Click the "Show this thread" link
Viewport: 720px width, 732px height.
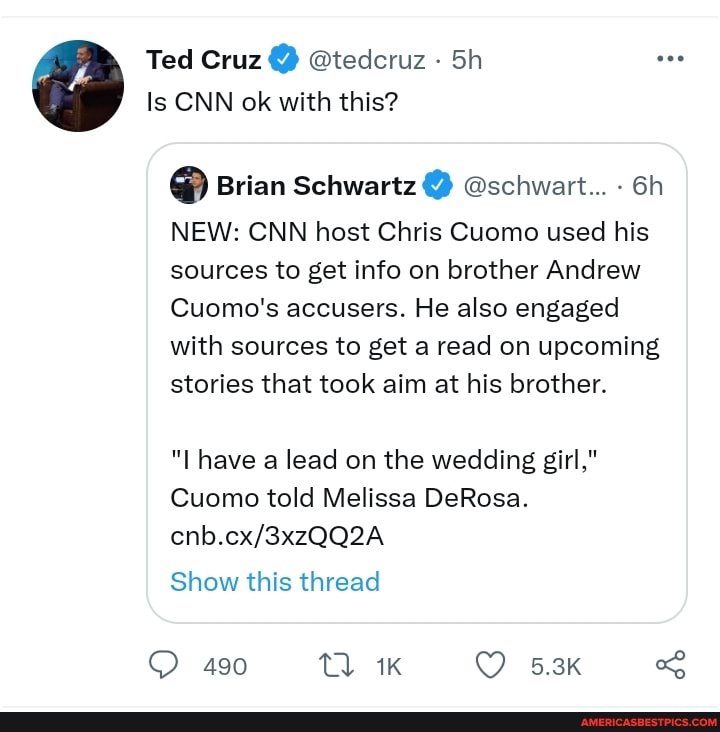click(x=275, y=581)
